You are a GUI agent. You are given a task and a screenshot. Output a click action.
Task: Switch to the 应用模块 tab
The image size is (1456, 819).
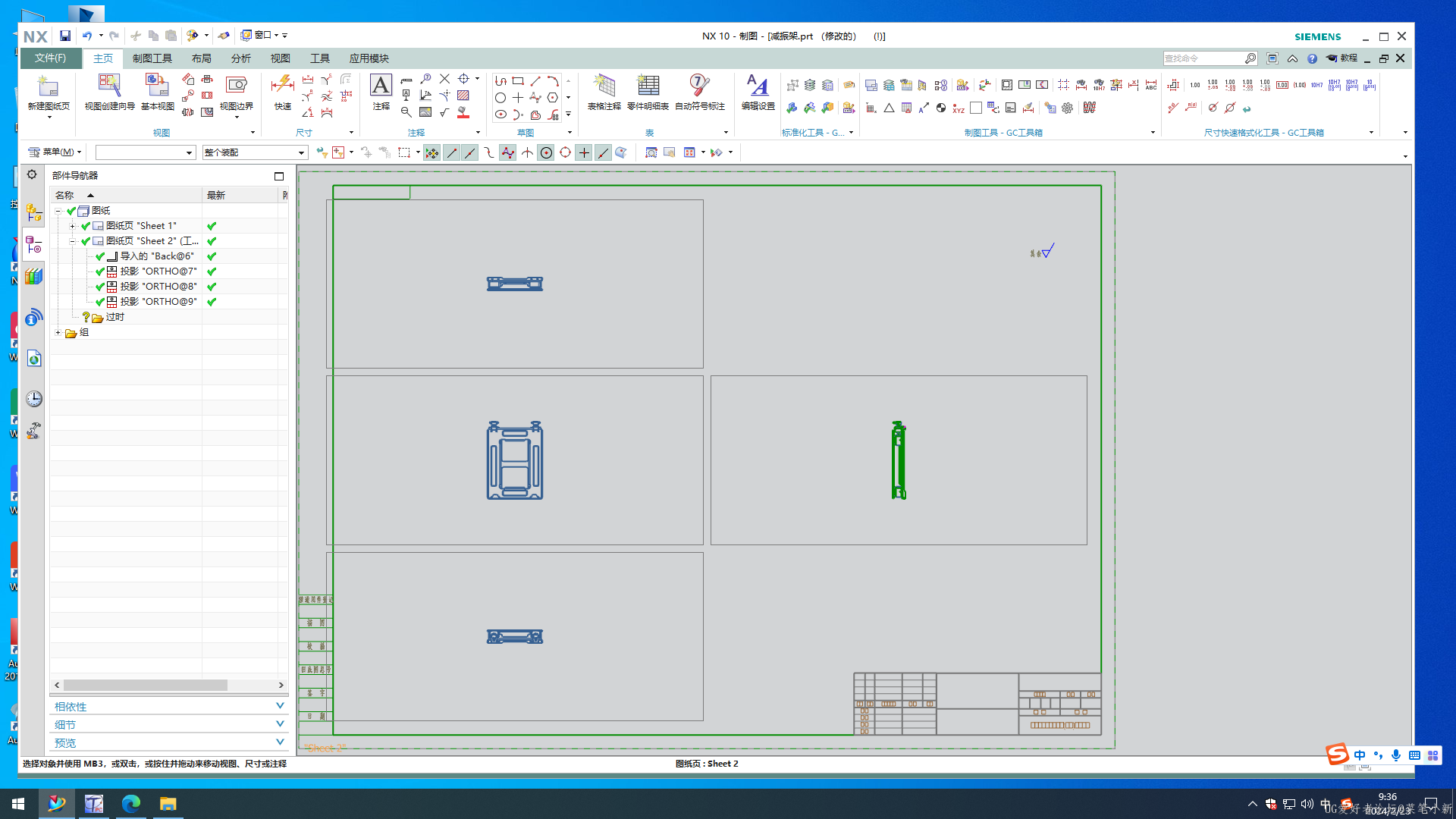click(369, 58)
